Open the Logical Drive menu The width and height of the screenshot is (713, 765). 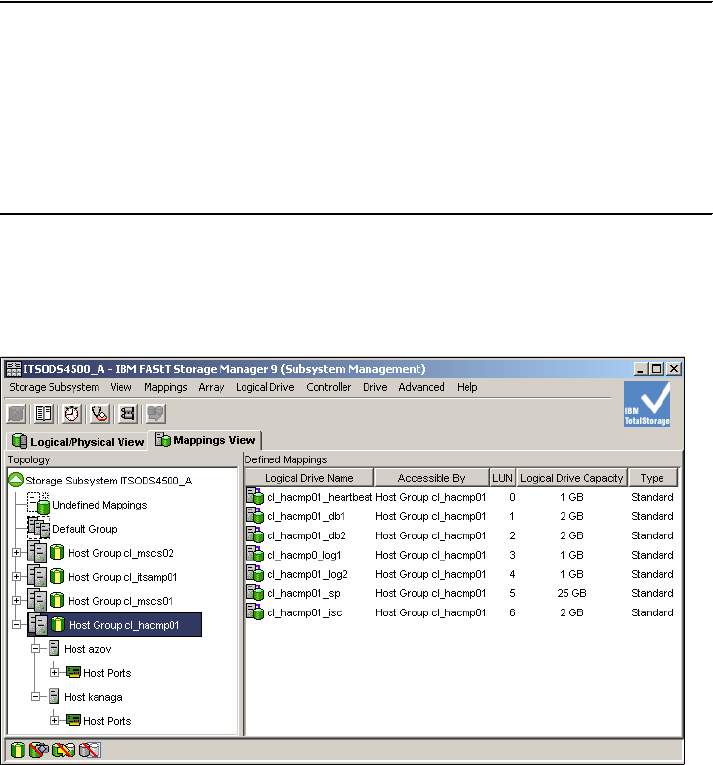pyautogui.click(x=265, y=387)
